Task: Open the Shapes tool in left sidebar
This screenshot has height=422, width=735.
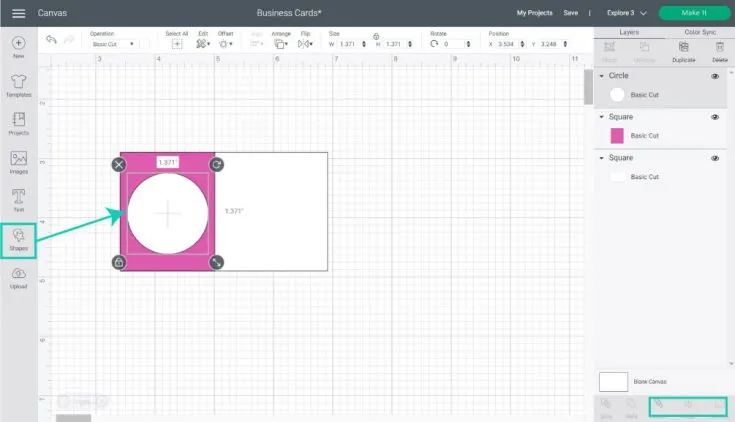Action: point(19,238)
